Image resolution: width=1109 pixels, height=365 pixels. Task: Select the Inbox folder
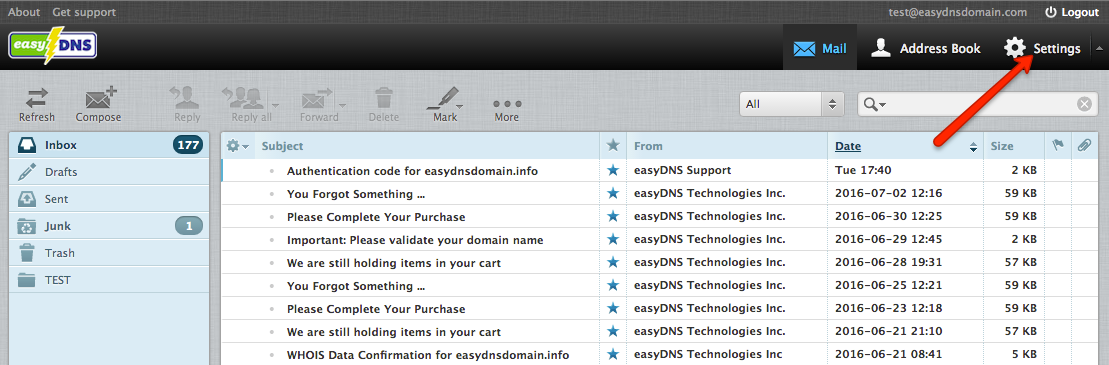pos(109,145)
